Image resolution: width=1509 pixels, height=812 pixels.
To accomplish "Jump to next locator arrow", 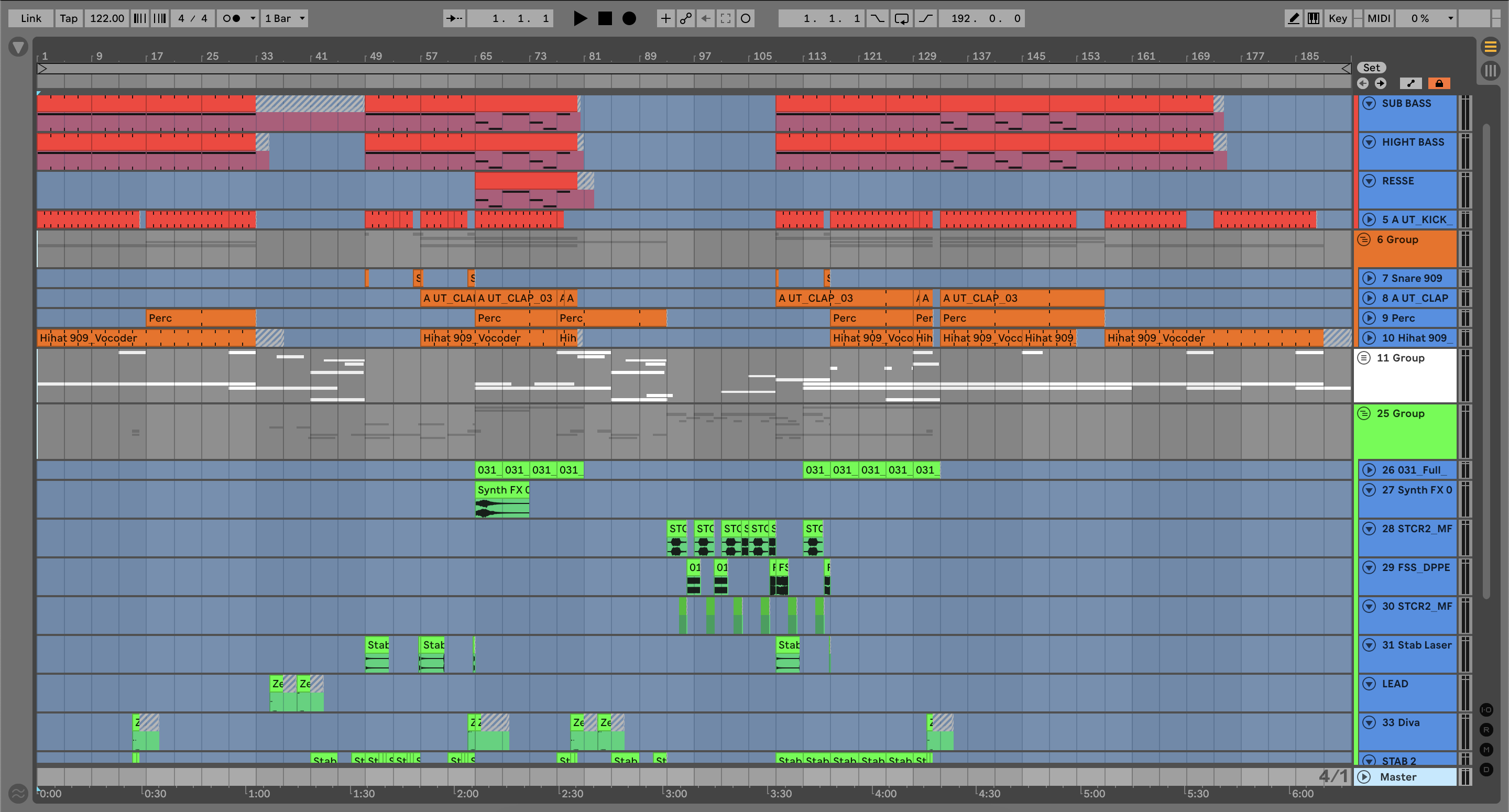I will click(x=1381, y=83).
